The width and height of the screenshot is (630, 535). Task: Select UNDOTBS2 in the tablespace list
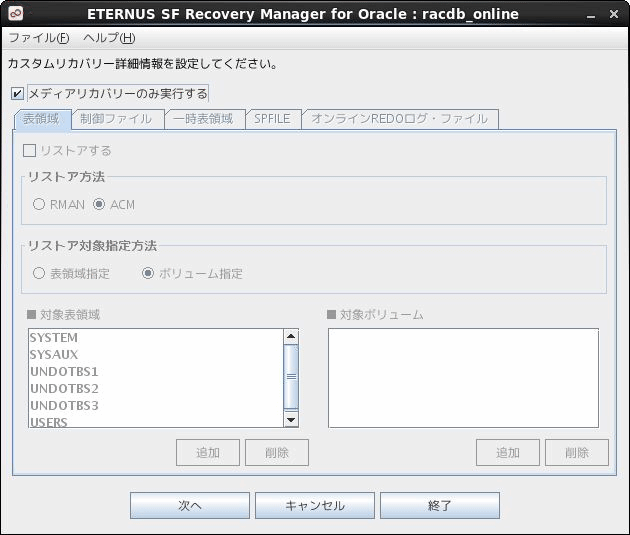pyautogui.click(x=156, y=388)
